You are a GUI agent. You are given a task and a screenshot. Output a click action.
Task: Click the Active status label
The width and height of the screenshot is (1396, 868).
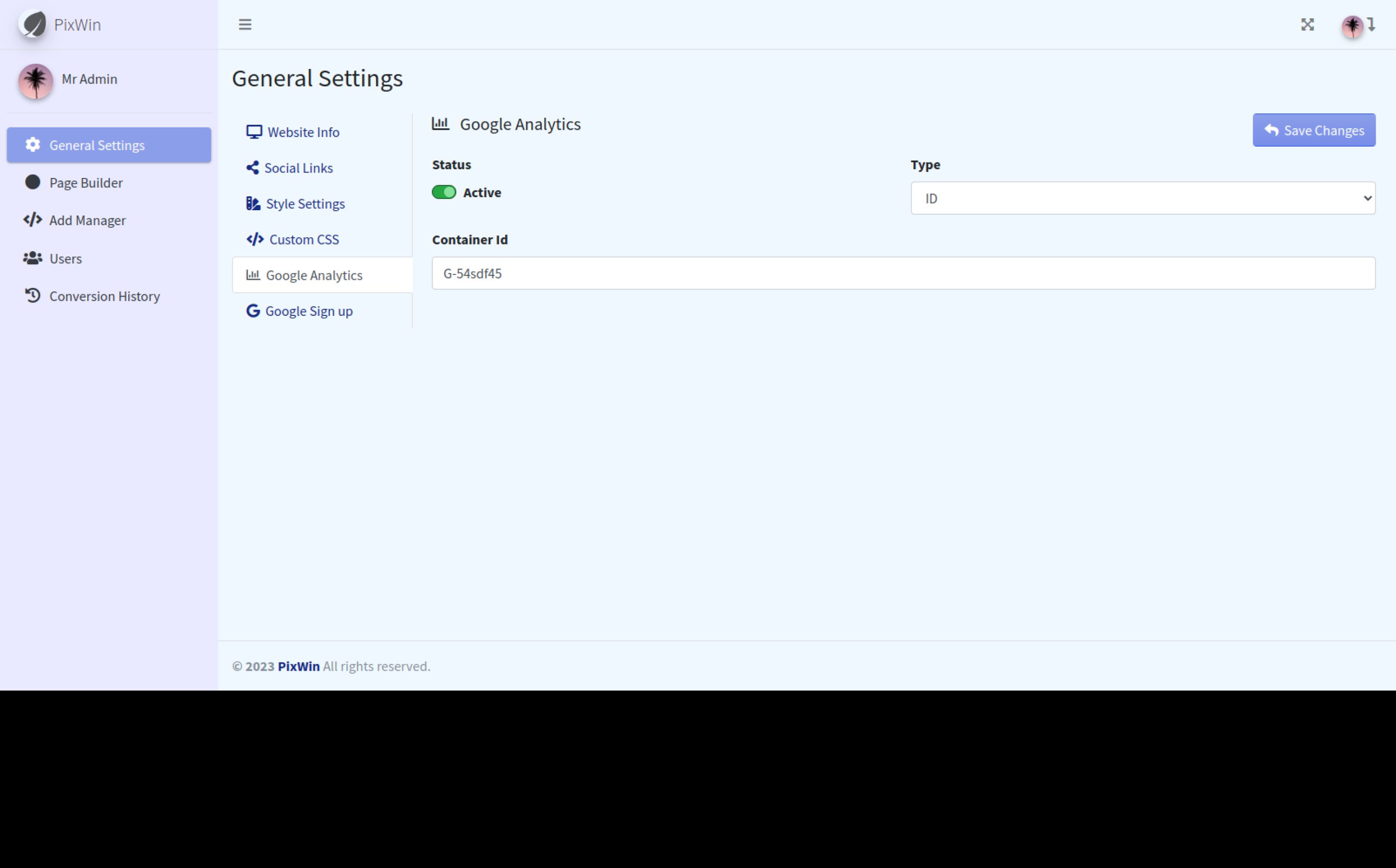[x=482, y=192]
